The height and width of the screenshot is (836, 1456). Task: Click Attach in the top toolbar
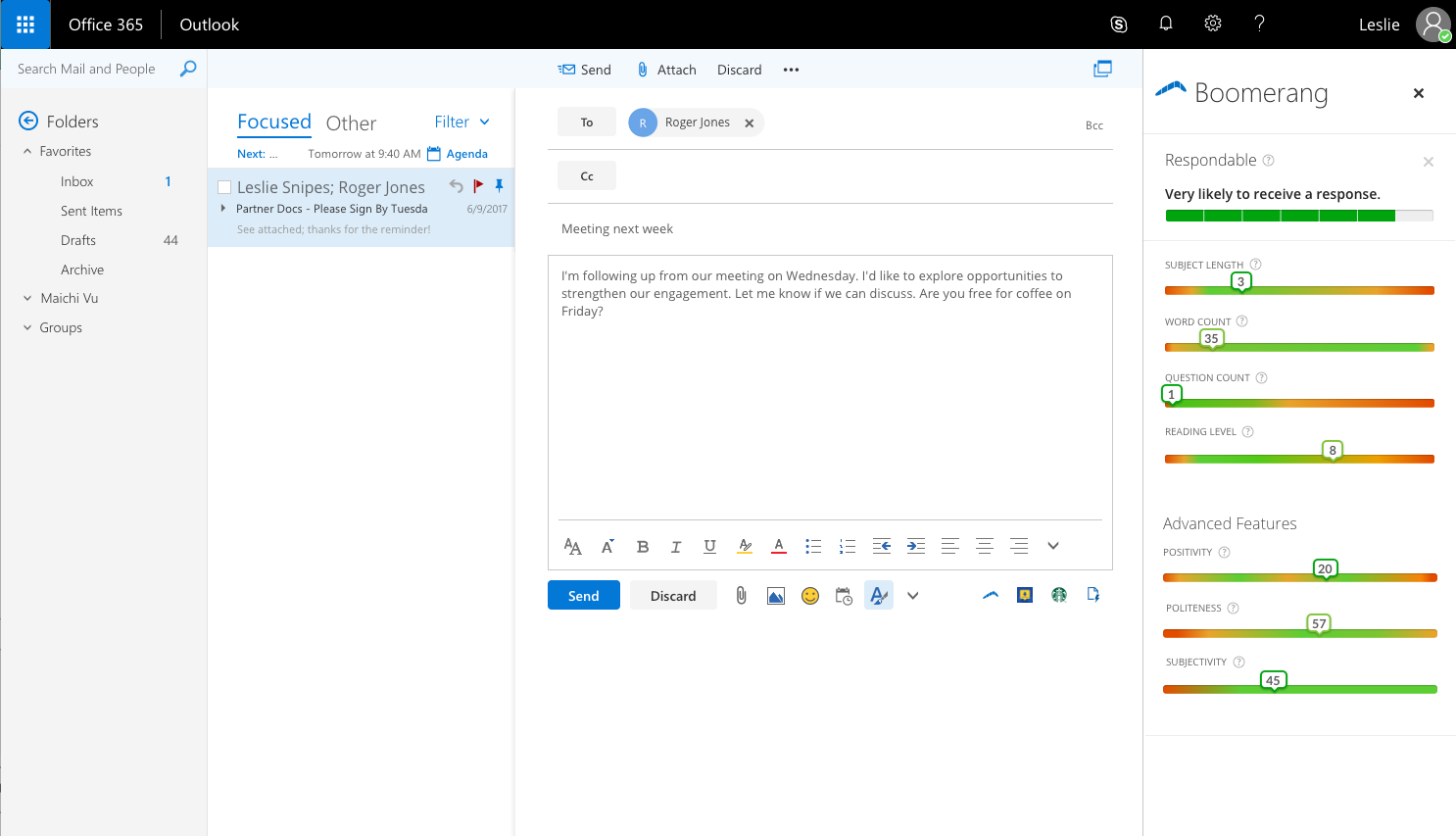point(666,70)
